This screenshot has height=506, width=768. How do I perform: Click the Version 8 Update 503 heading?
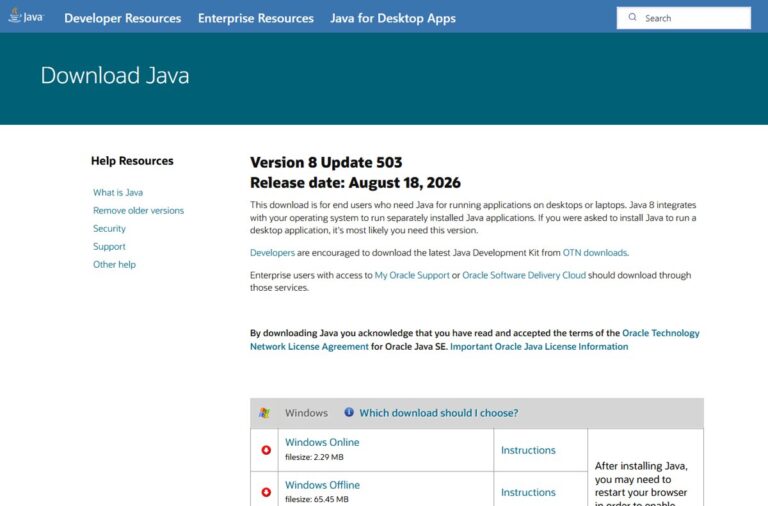pyautogui.click(x=326, y=162)
